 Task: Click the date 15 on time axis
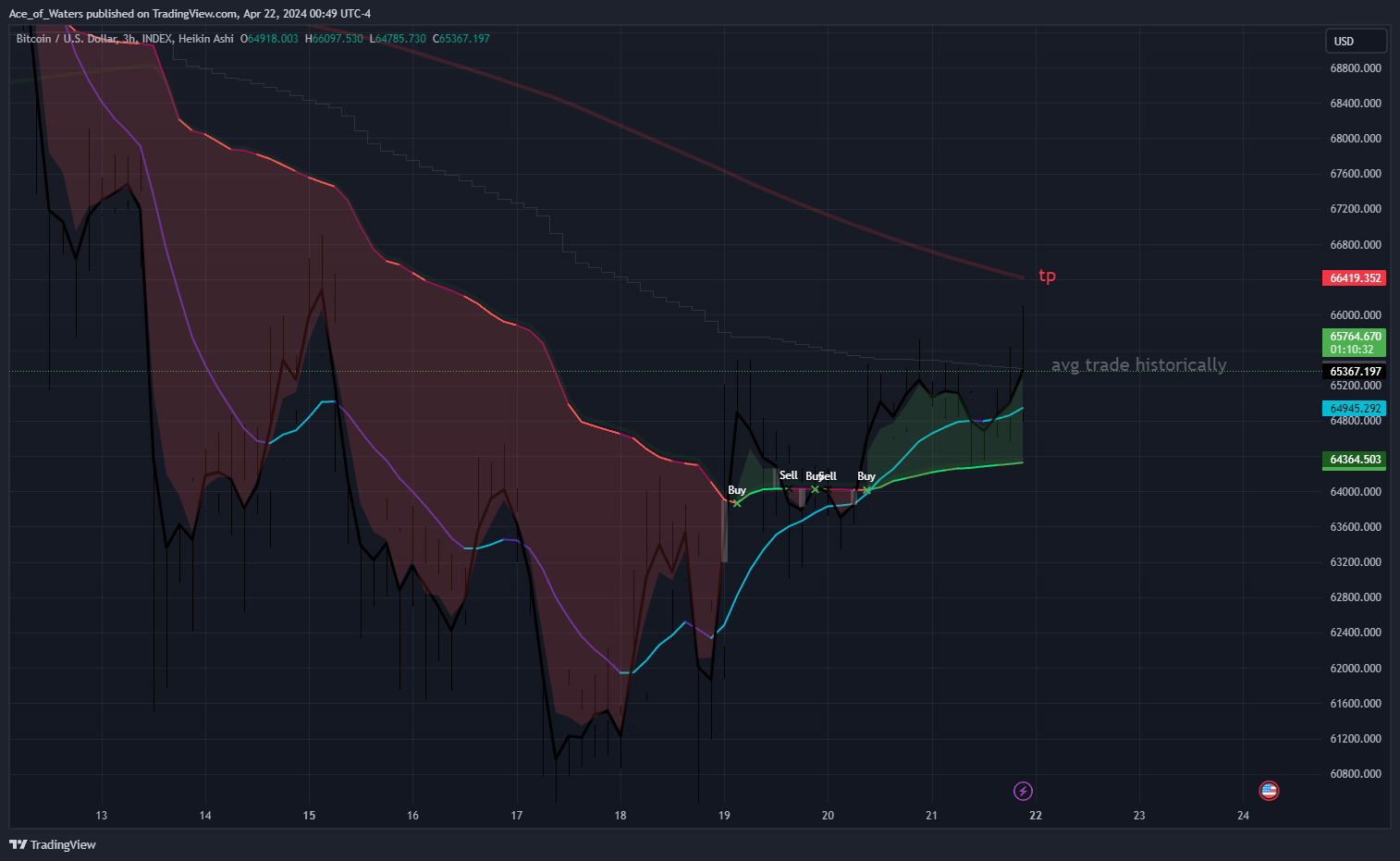pyautogui.click(x=309, y=816)
